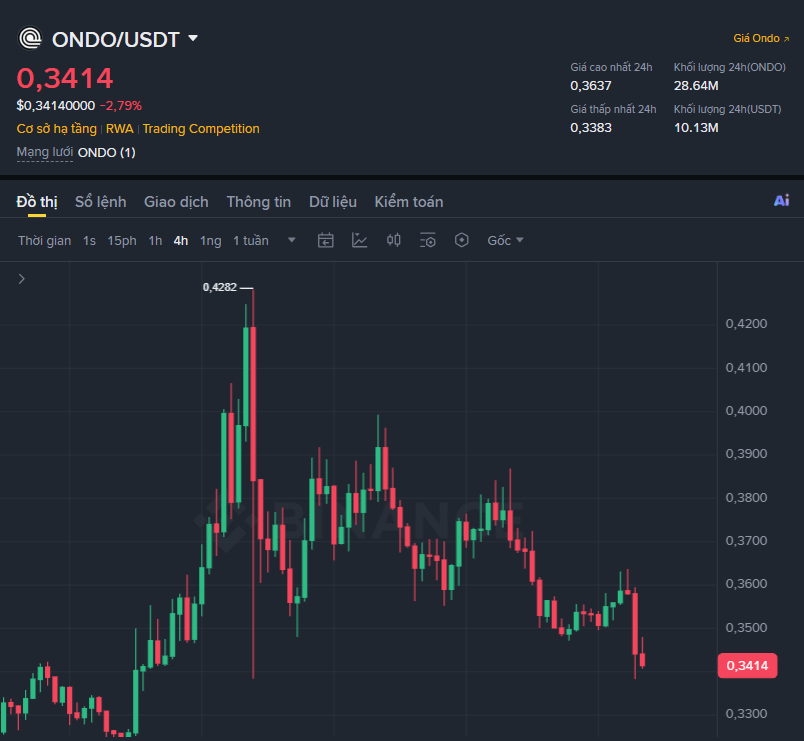Viewport: 804px width, 741px height.
Task: Click the -2,79% price change text
Action: point(121,106)
